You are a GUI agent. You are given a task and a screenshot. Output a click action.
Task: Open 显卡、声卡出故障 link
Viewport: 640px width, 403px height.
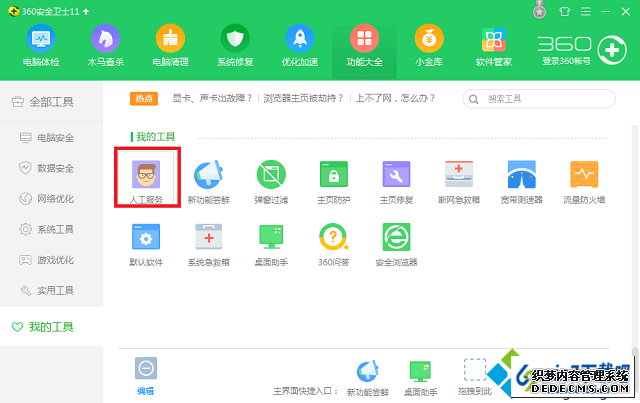coord(212,98)
